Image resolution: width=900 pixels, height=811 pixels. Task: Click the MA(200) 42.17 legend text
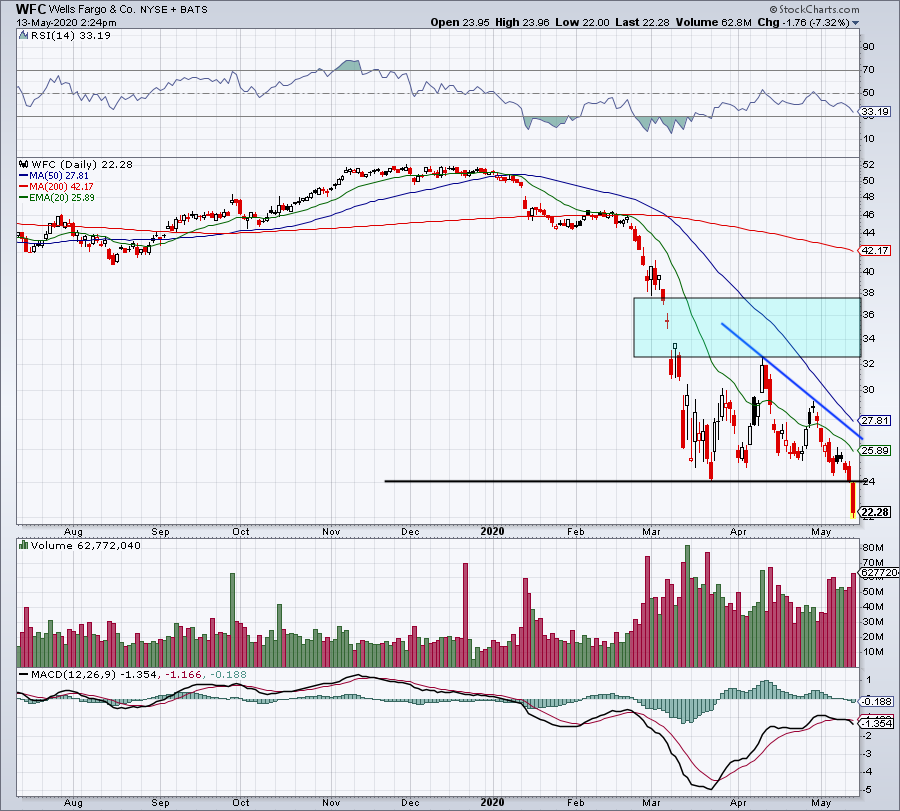[x=61, y=187]
